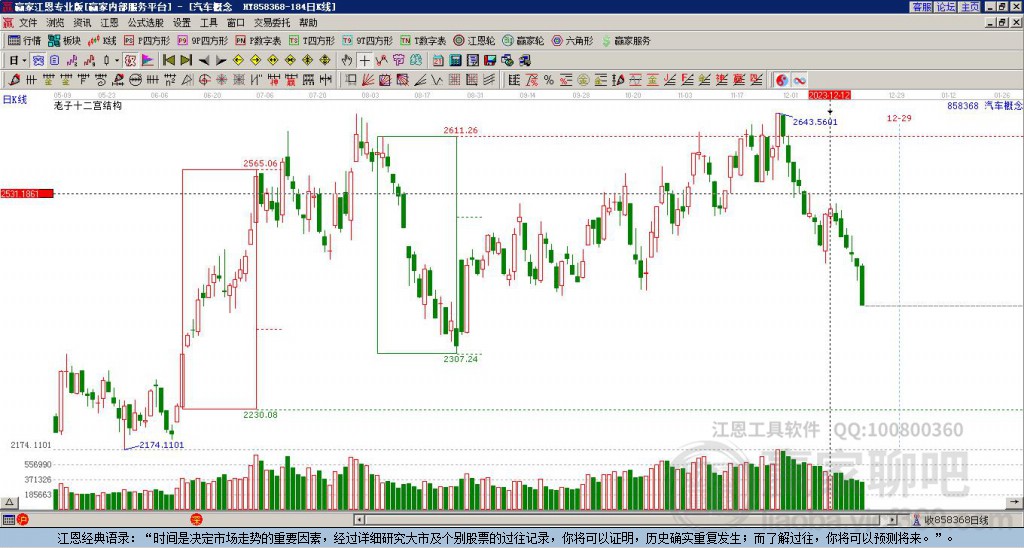The image size is (1024, 548).
Task: Click the colorful flag icon
Action: (x=148, y=60)
